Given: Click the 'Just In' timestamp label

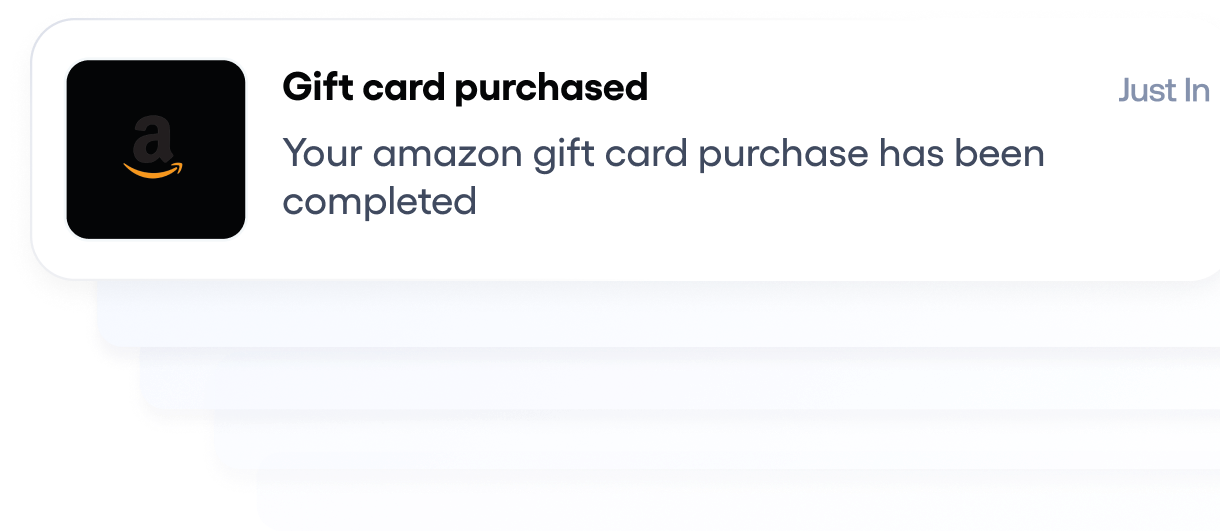Looking at the screenshot, I should click(1164, 90).
